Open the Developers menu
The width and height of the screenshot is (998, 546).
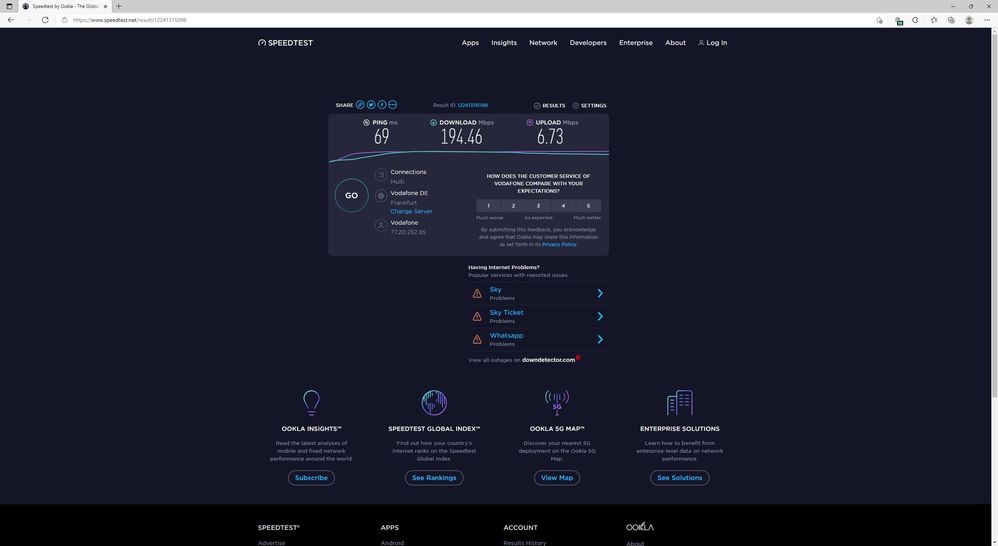coord(588,43)
